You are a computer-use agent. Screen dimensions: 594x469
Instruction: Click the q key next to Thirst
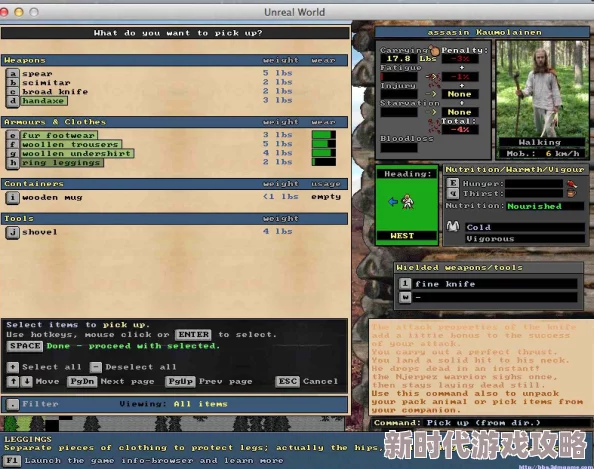(x=453, y=194)
